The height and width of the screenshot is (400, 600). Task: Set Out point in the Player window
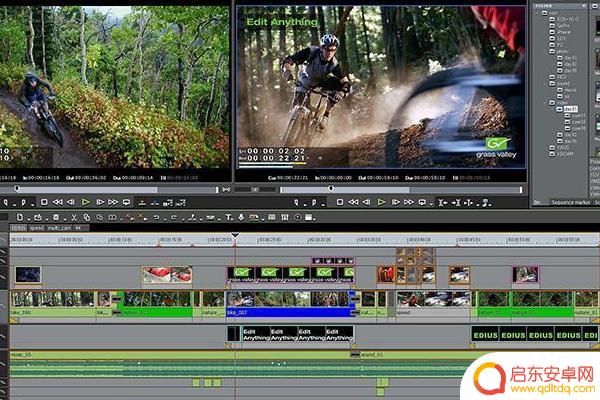point(23,202)
